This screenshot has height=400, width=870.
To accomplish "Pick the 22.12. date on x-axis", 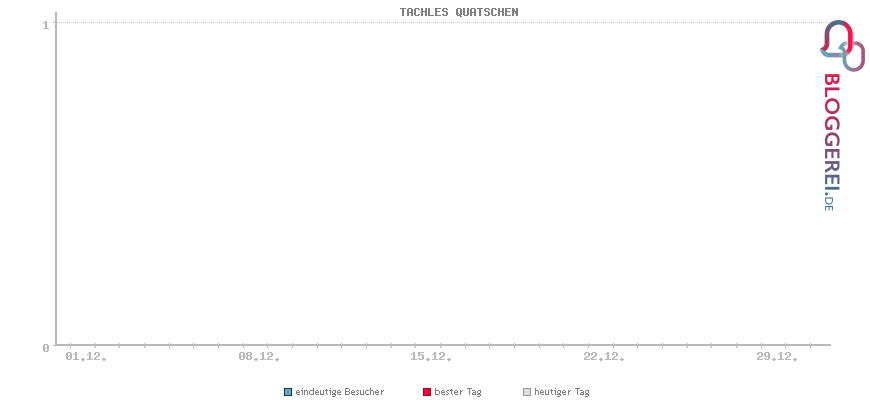I will click(604, 356).
